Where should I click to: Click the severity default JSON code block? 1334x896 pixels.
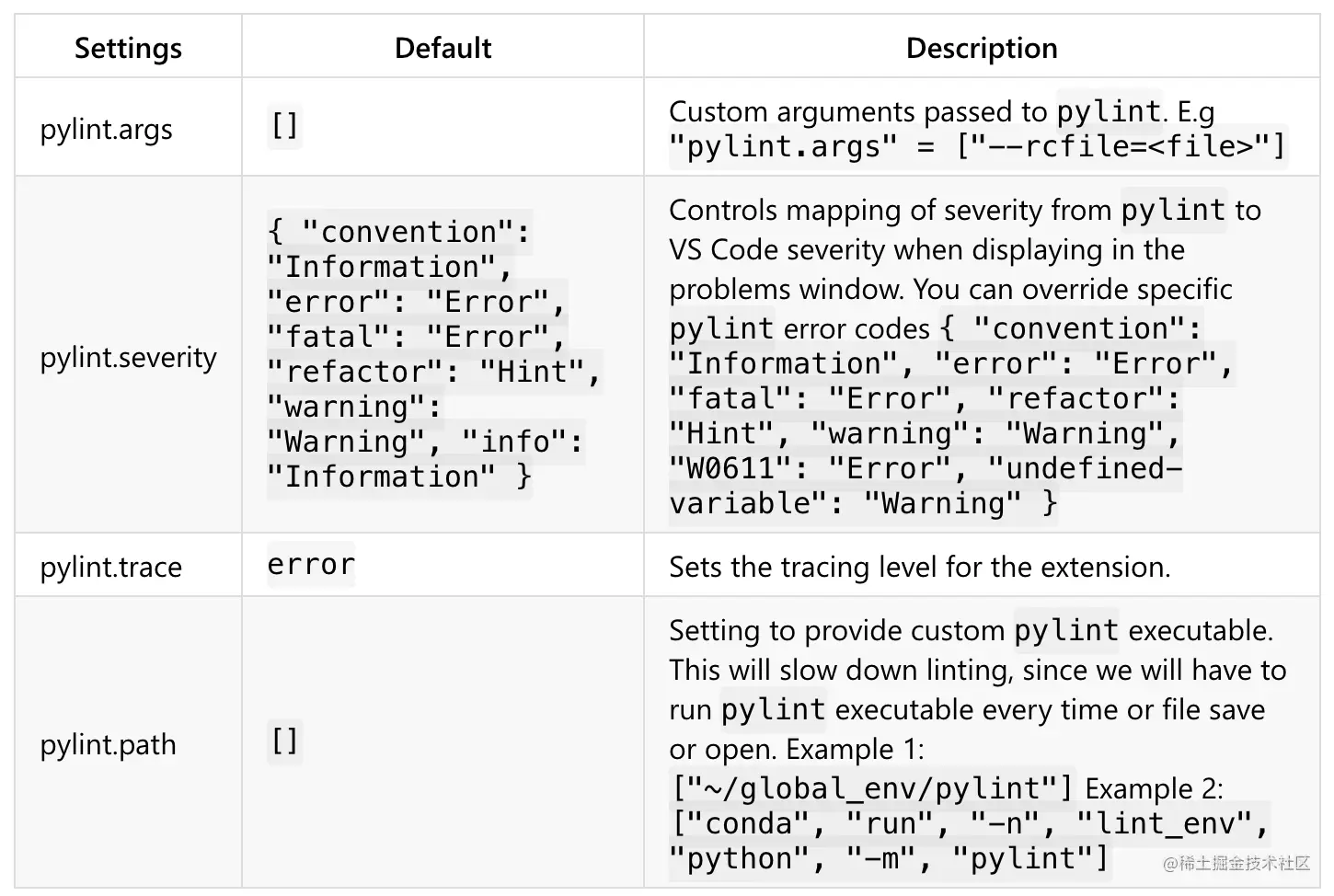(x=433, y=354)
